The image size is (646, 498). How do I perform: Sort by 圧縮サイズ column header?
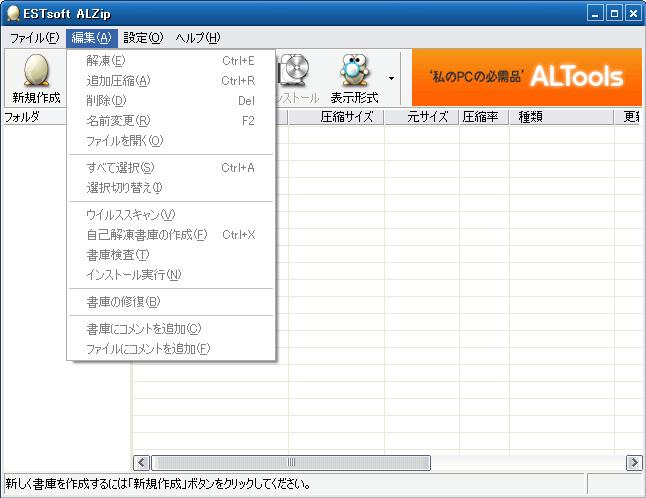click(336, 117)
